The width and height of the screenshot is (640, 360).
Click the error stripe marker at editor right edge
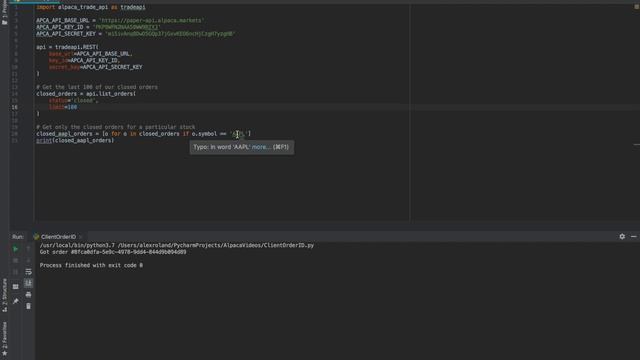(x=636, y=144)
